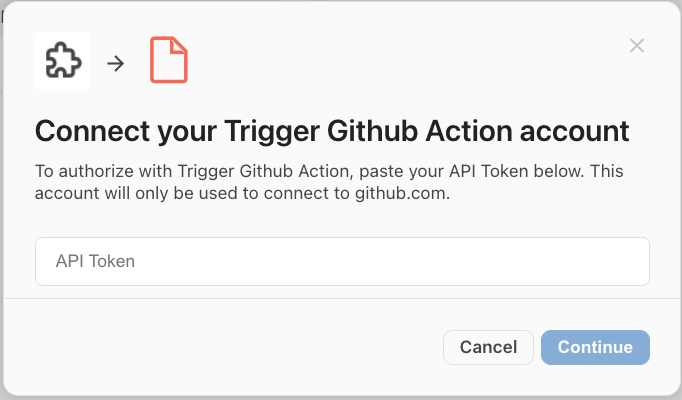Click the gray X at top right
Viewport: 682px width, 400px height.
pyautogui.click(x=637, y=45)
